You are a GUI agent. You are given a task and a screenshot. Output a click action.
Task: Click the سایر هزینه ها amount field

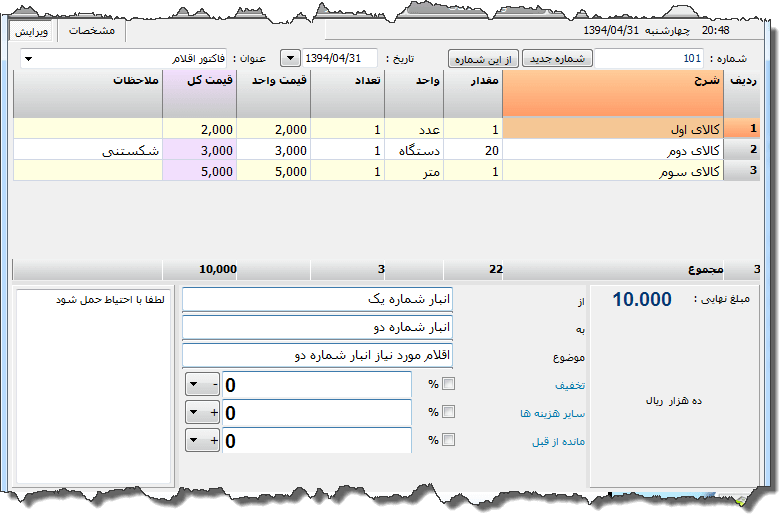317,413
